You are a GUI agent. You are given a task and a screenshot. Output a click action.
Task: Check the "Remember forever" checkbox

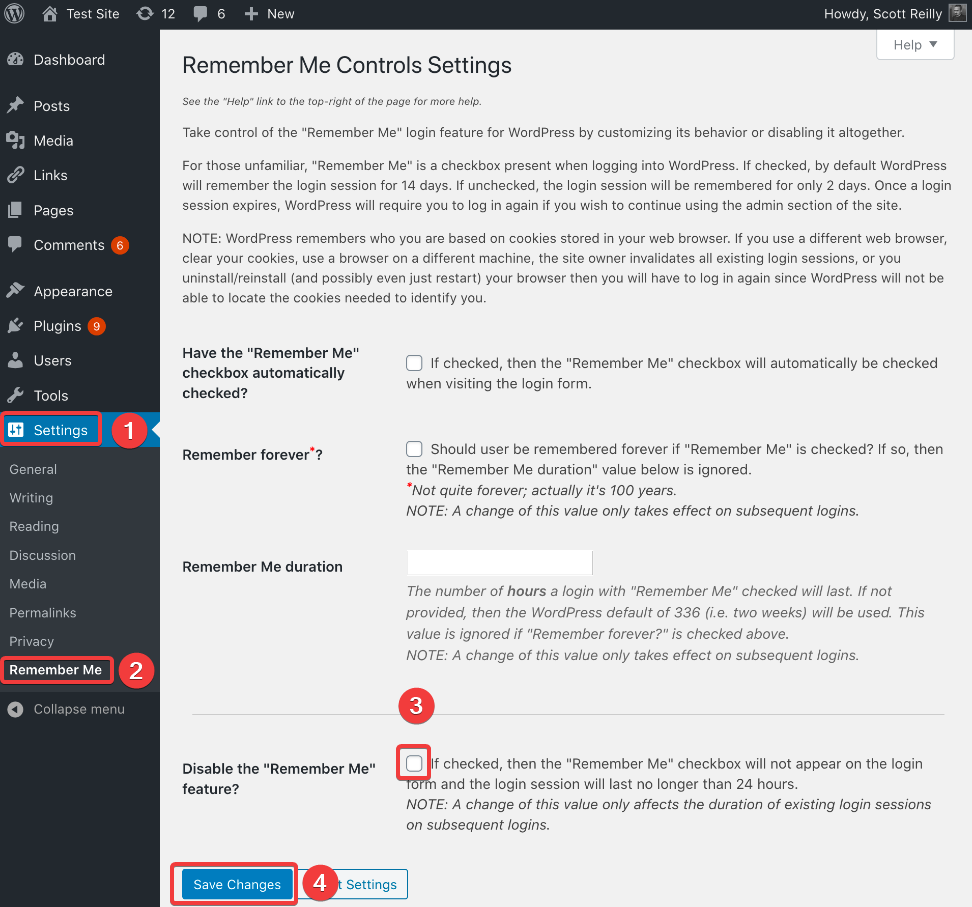(x=414, y=449)
